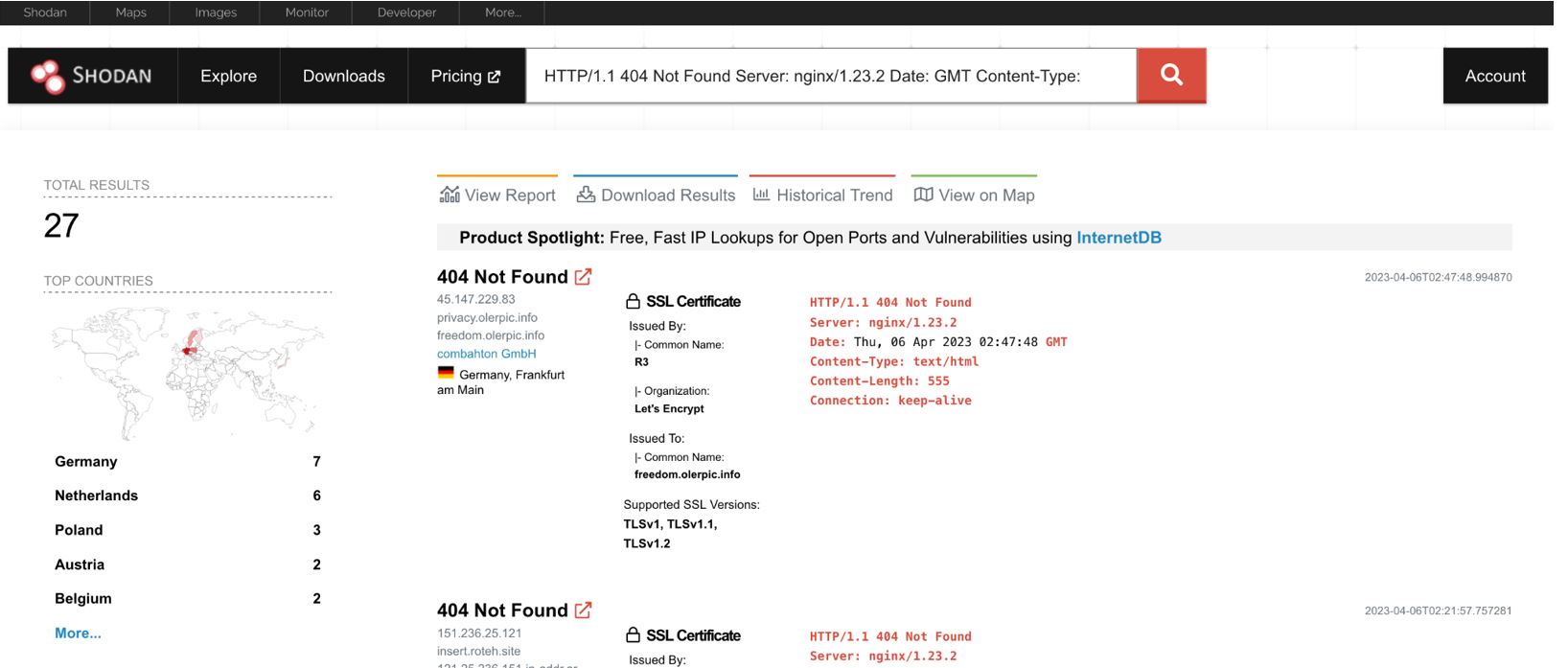The height and width of the screenshot is (668, 1568).
Task: Click hostname insert.roteh.site
Action: pos(478,651)
